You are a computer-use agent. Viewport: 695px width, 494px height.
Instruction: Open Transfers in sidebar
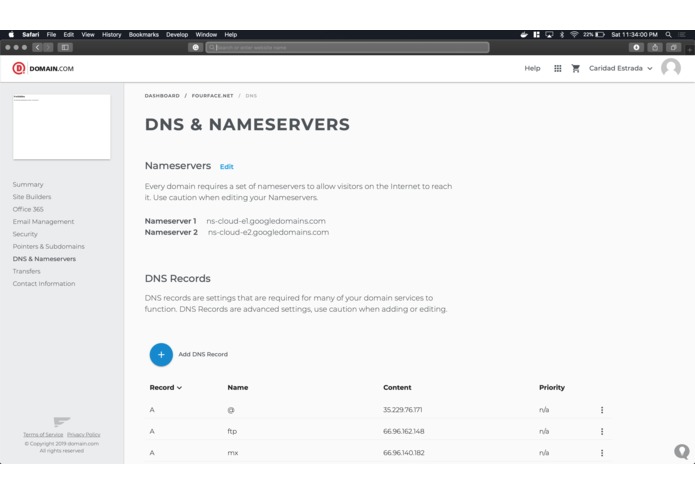tap(26, 271)
